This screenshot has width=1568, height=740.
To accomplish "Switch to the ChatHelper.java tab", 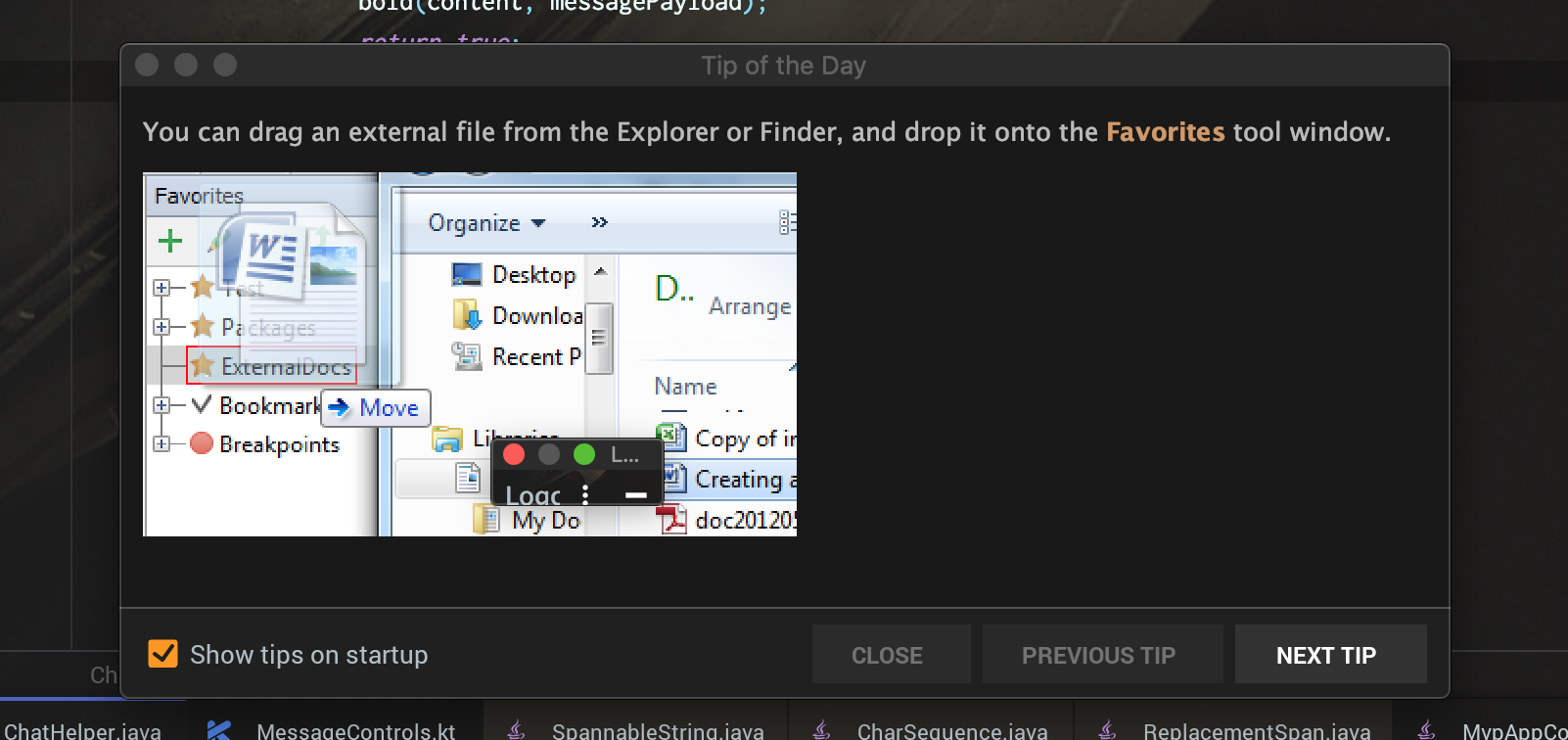I will click(82, 730).
